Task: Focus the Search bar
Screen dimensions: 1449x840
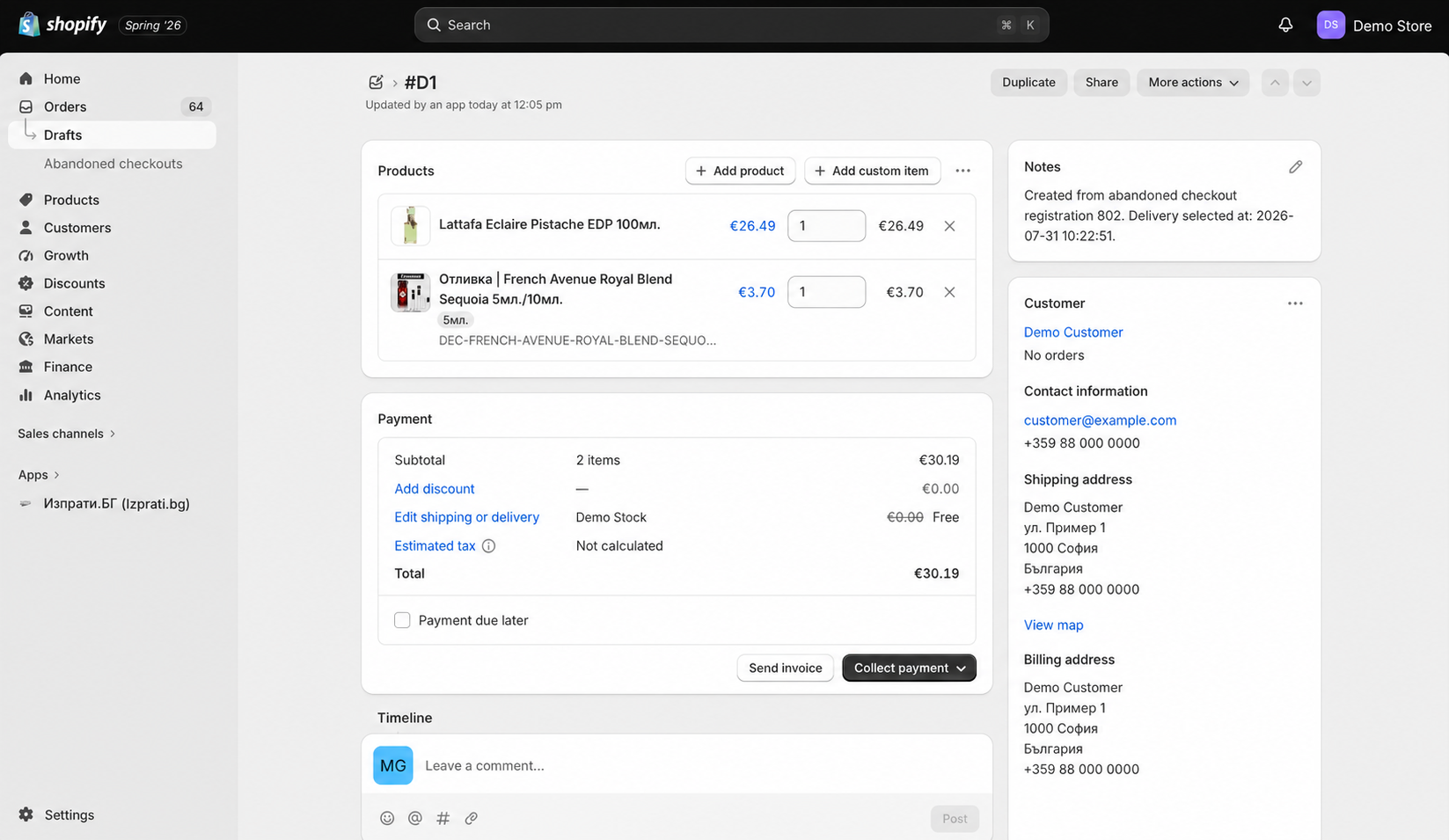Action: (731, 25)
